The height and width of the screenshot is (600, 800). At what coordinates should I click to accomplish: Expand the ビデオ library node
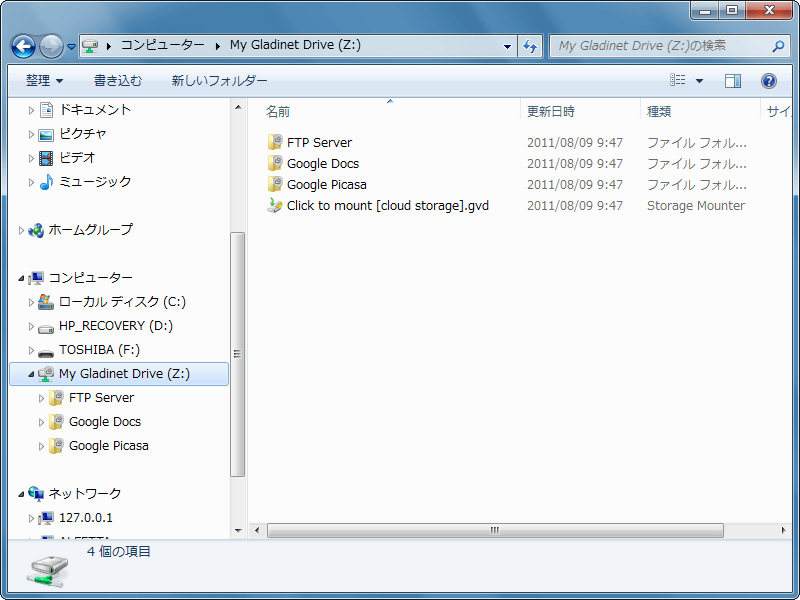click(x=31, y=158)
